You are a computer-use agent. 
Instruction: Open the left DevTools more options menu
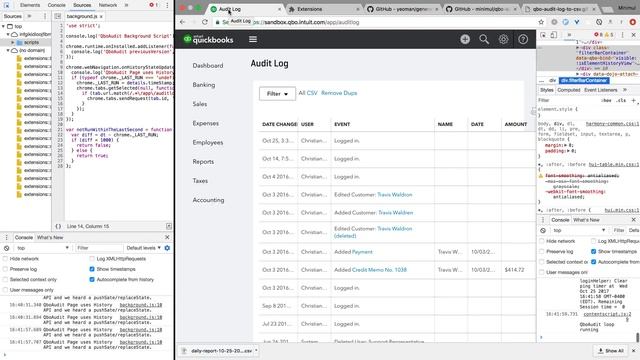[167, 5]
